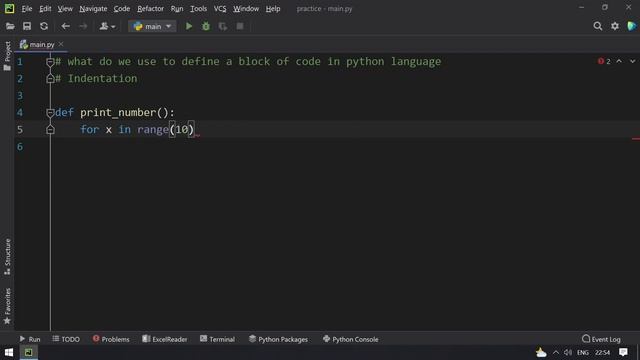Open the View menu
This screenshot has width=640, height=360.
[65, 9]
